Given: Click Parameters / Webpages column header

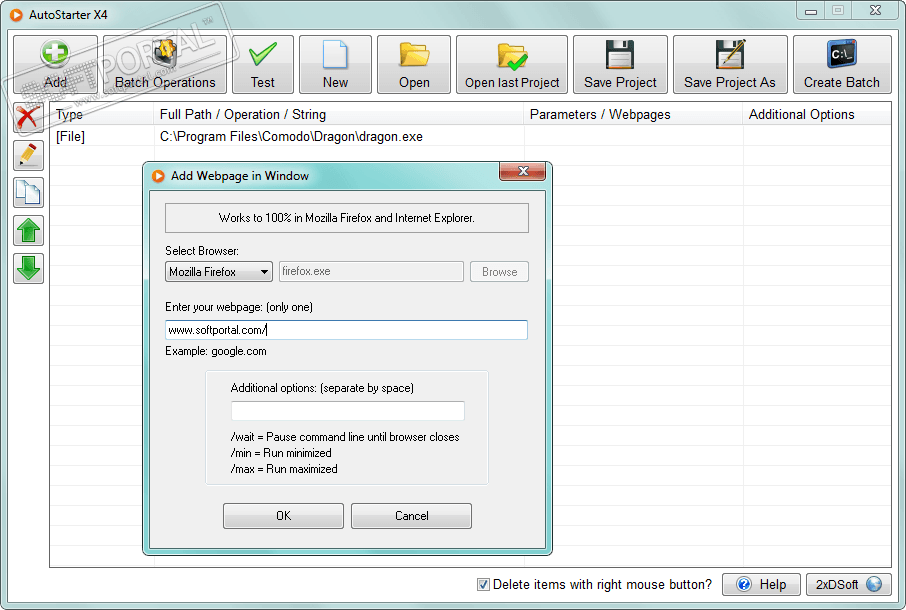Looking at the screenshot, I should pyautogui.click(x=633, y=114).
